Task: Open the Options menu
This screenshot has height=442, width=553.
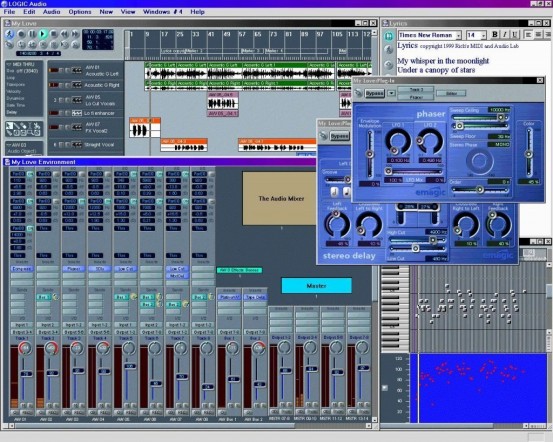Action: point(80,12)
